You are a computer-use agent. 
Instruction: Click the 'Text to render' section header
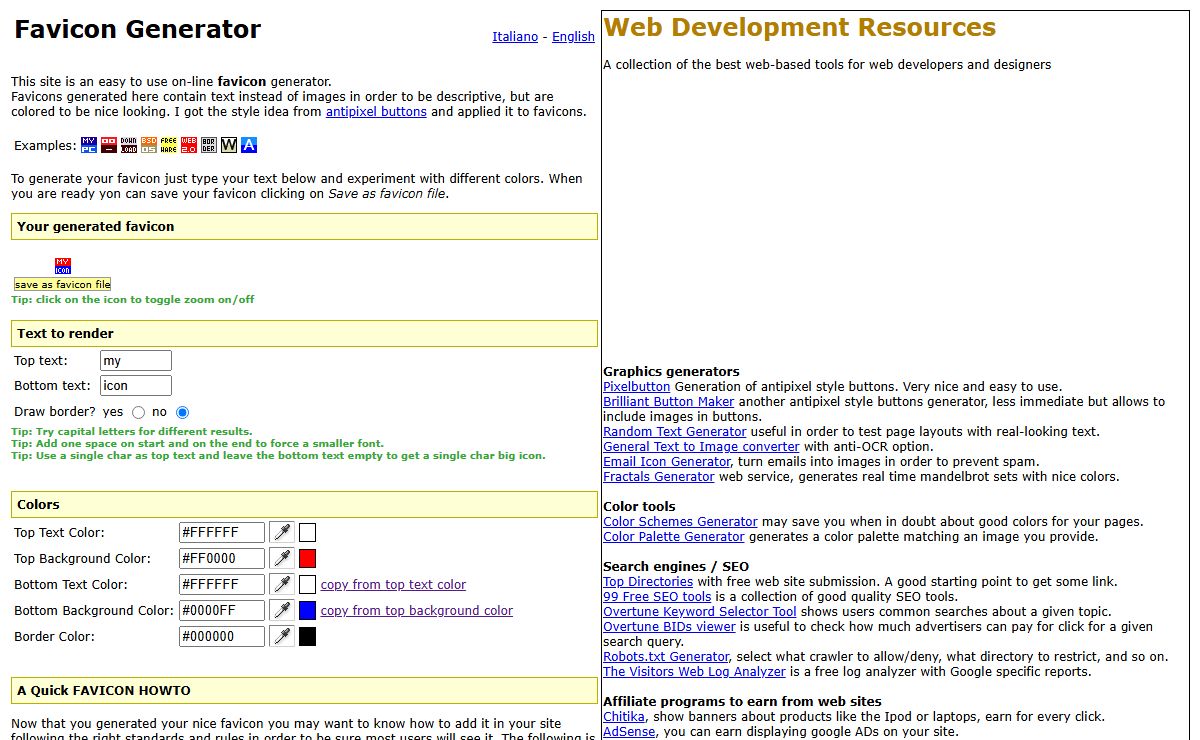coord(304,334)
